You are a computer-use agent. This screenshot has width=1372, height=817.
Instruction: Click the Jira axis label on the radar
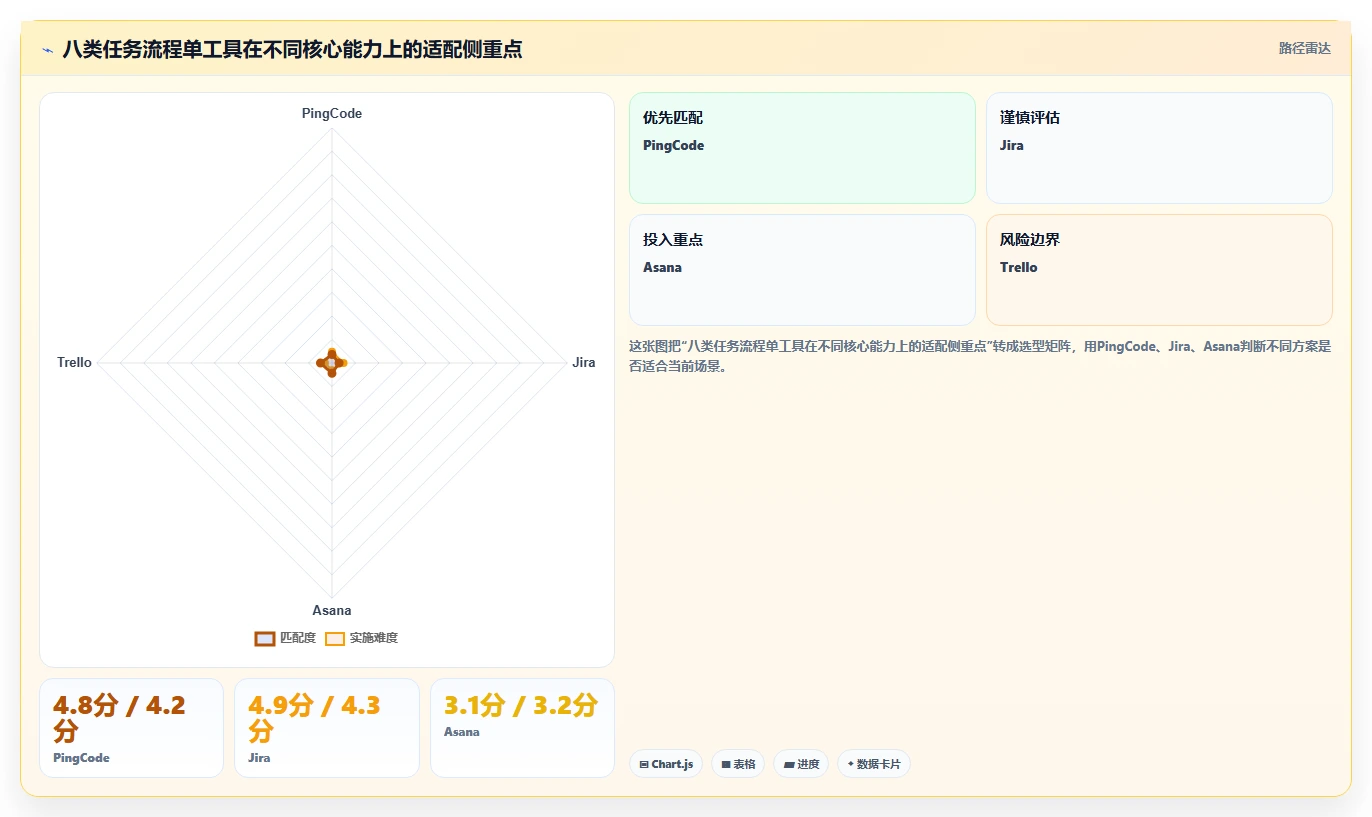coord(584,363)
